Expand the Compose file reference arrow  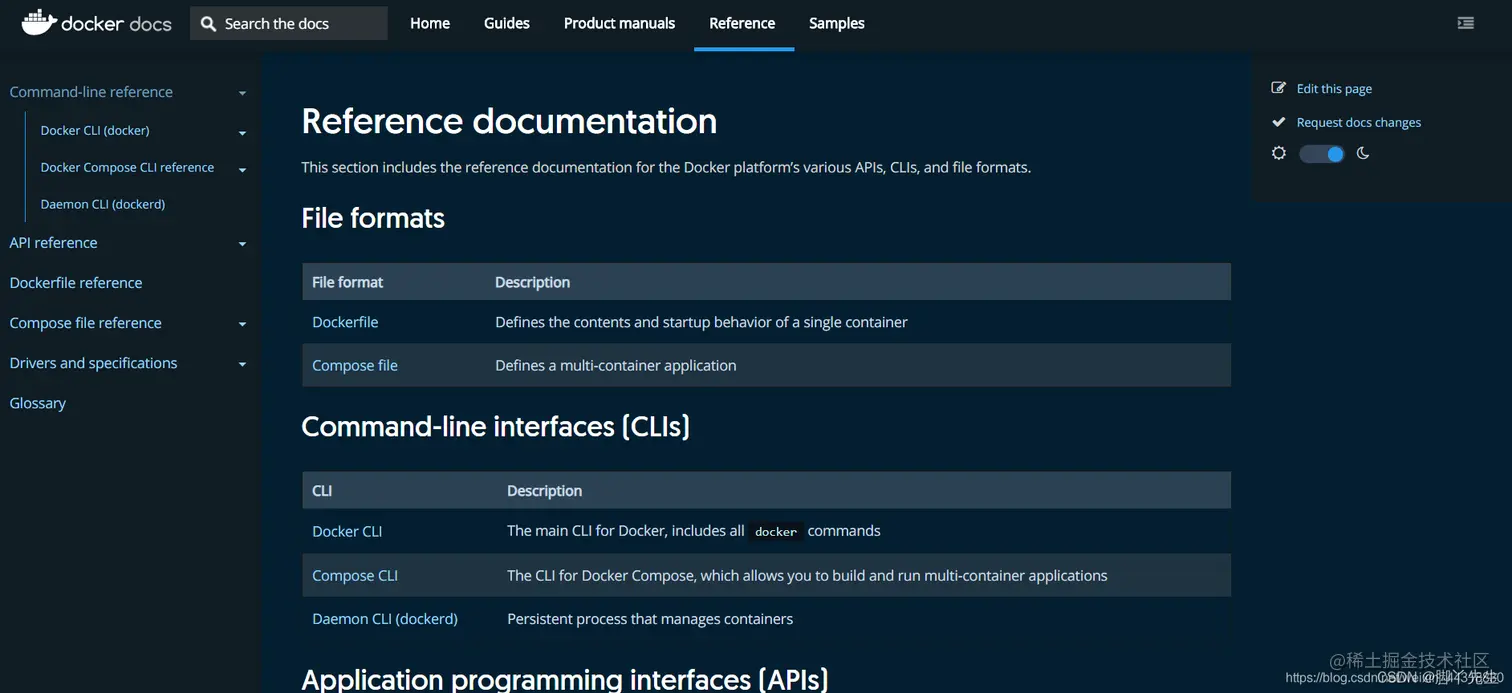[242, 324]
